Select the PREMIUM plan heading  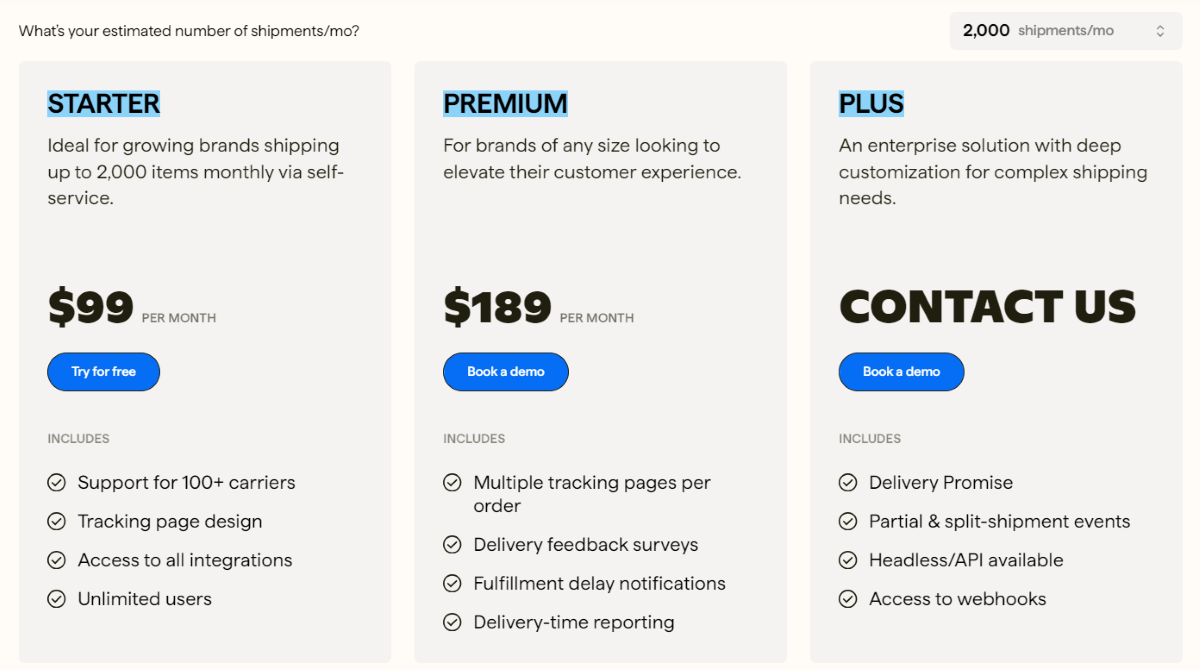tap(505, 104)
